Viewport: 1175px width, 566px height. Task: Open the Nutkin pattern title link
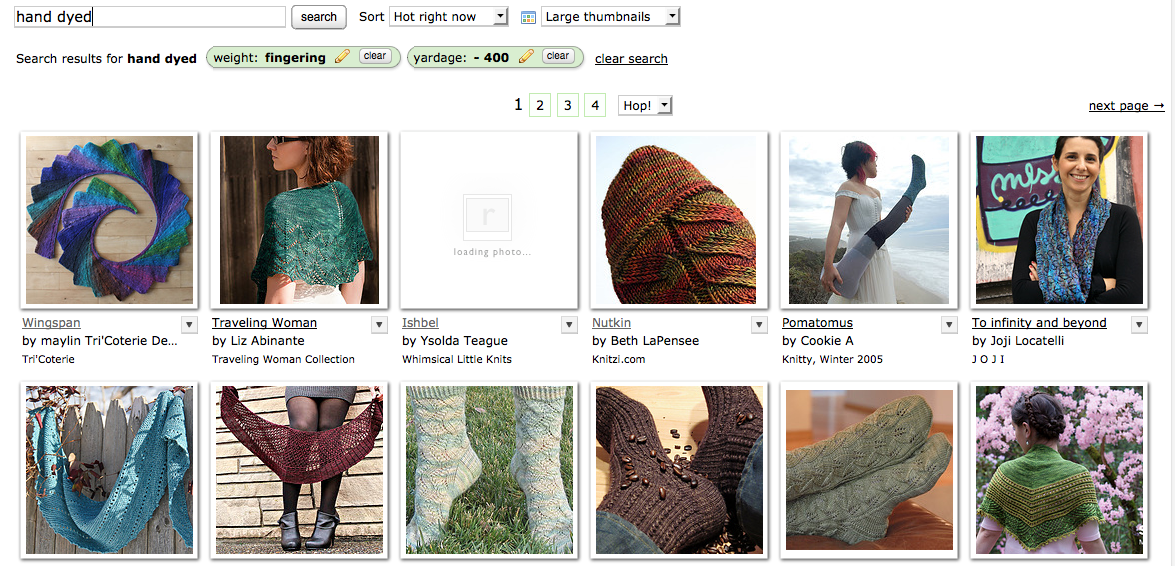[x=611, y=322]
